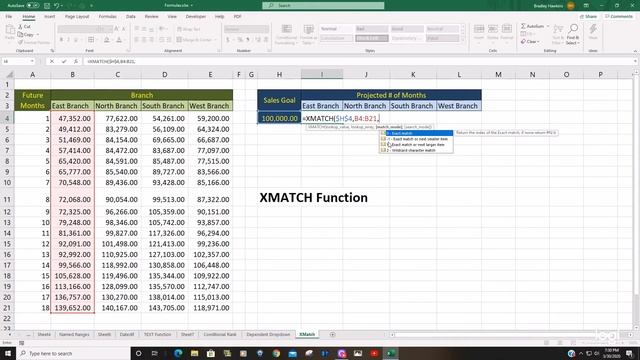Open Chrome from the taskbar
The image size is (640, 360).
276,353
